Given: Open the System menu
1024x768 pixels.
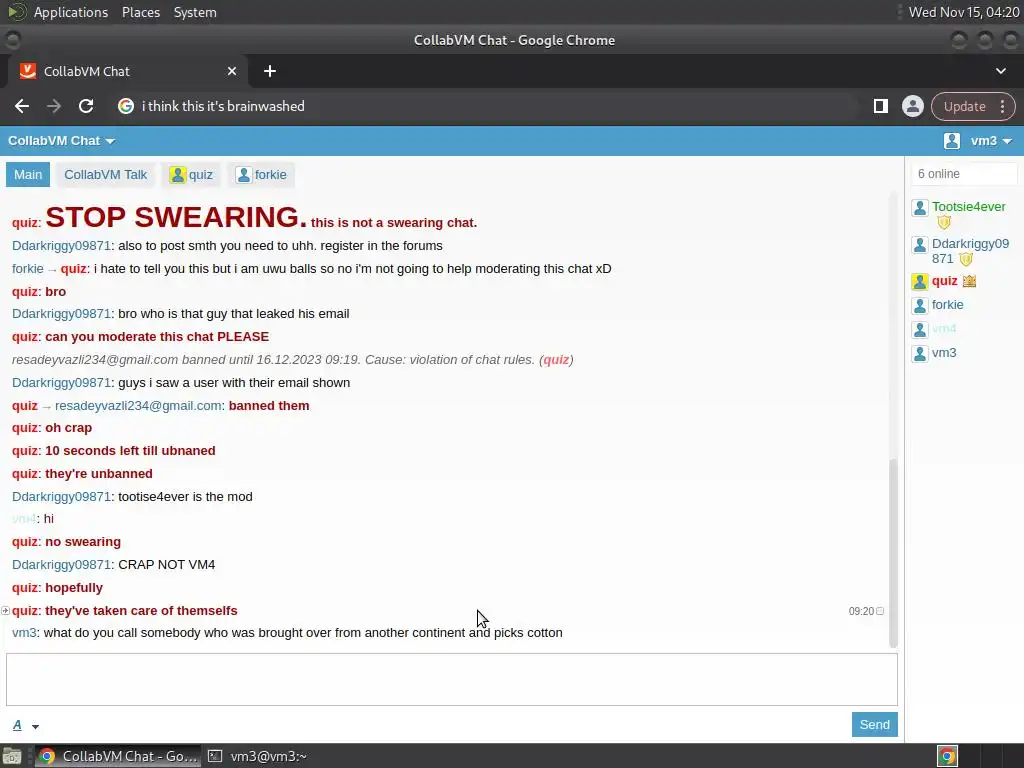Looking at the screenshot, I should tap(195, 12).
